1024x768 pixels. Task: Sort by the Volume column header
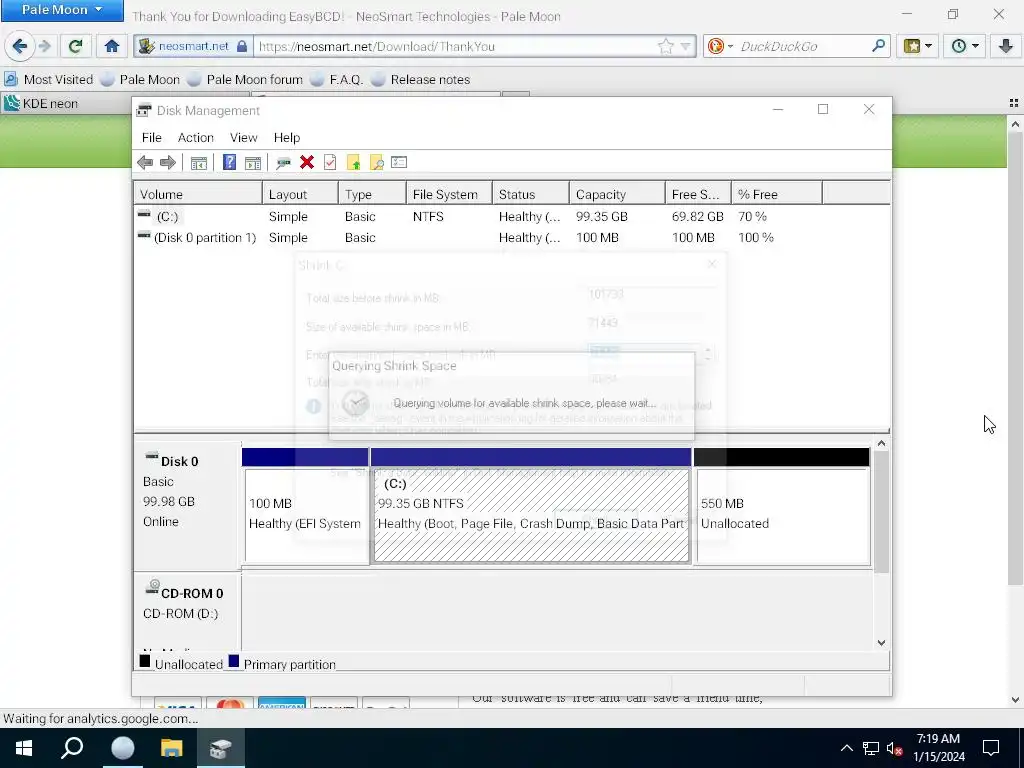[198, 195]
